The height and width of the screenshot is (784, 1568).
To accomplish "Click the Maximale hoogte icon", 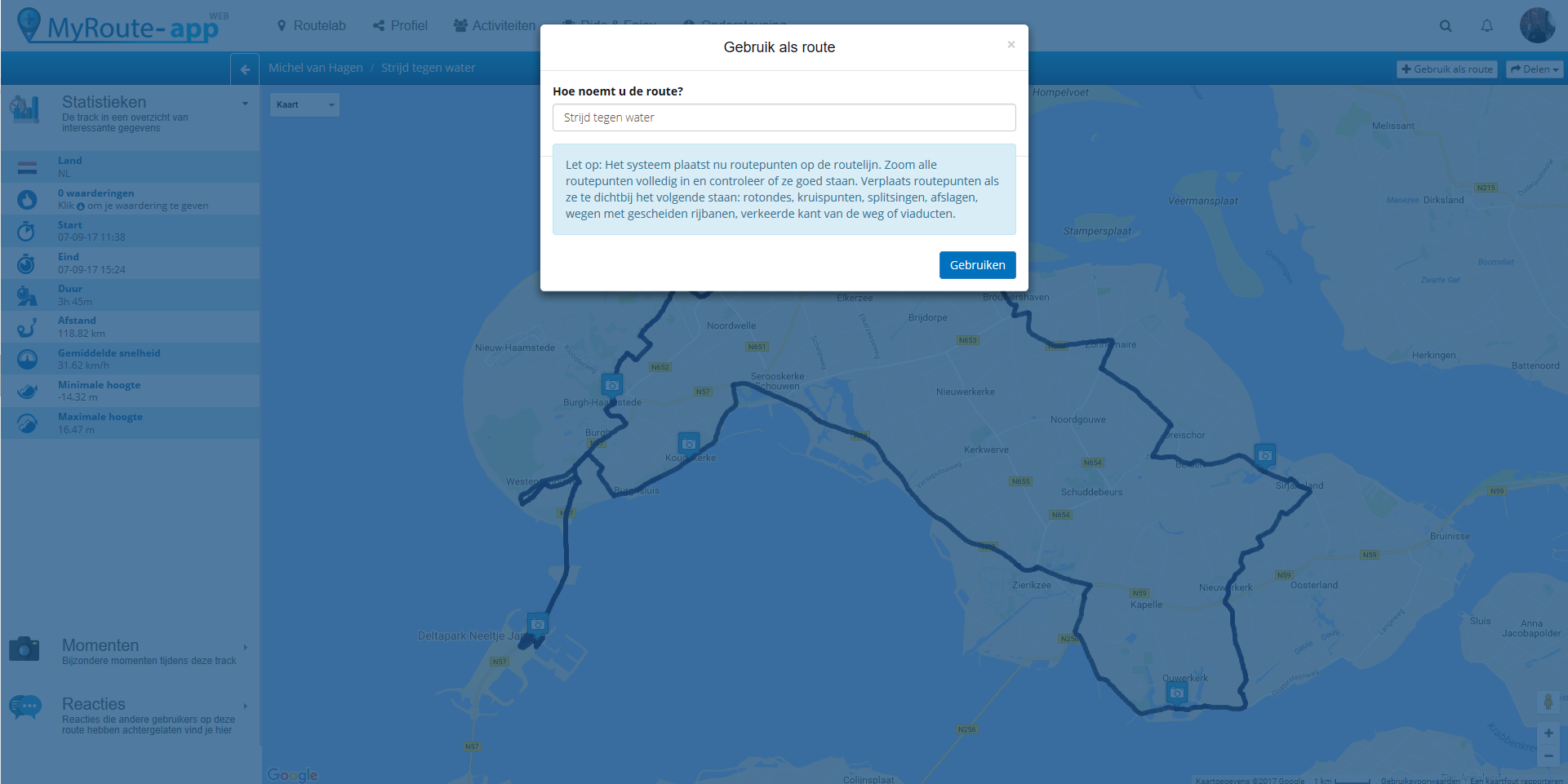I will pos(27,423).
